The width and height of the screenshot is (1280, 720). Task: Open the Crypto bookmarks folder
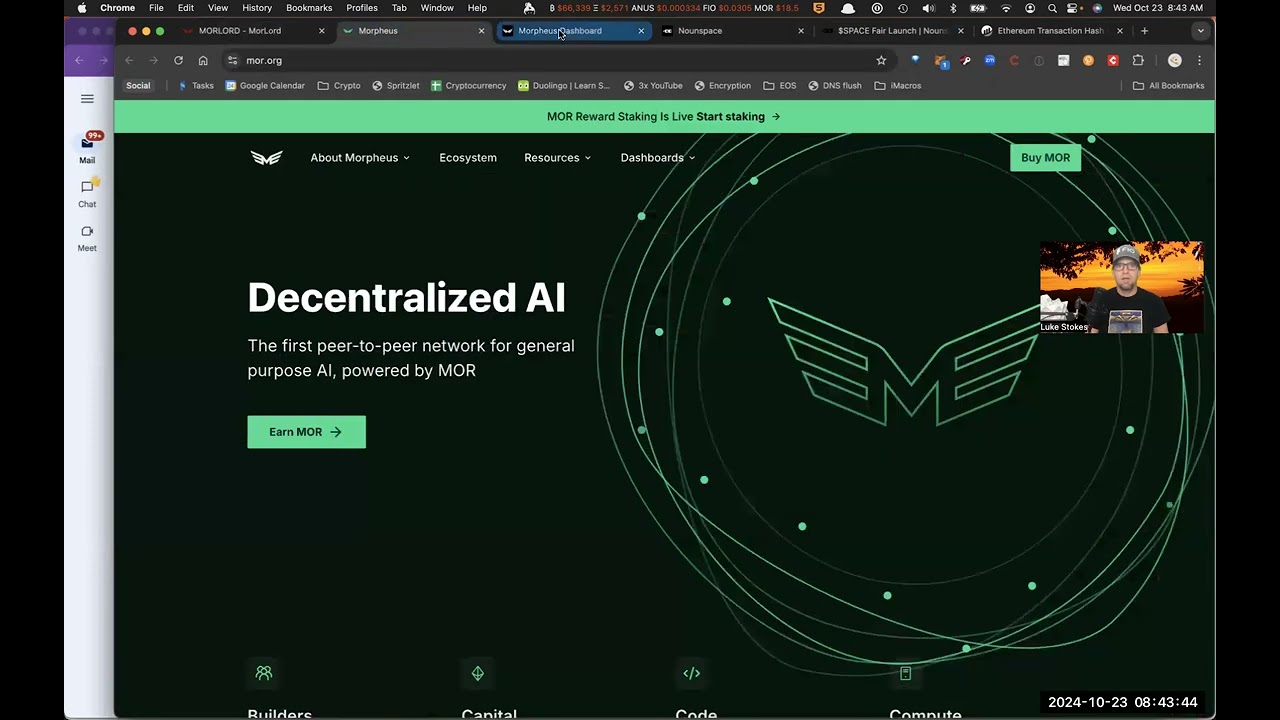click(339, 86)
